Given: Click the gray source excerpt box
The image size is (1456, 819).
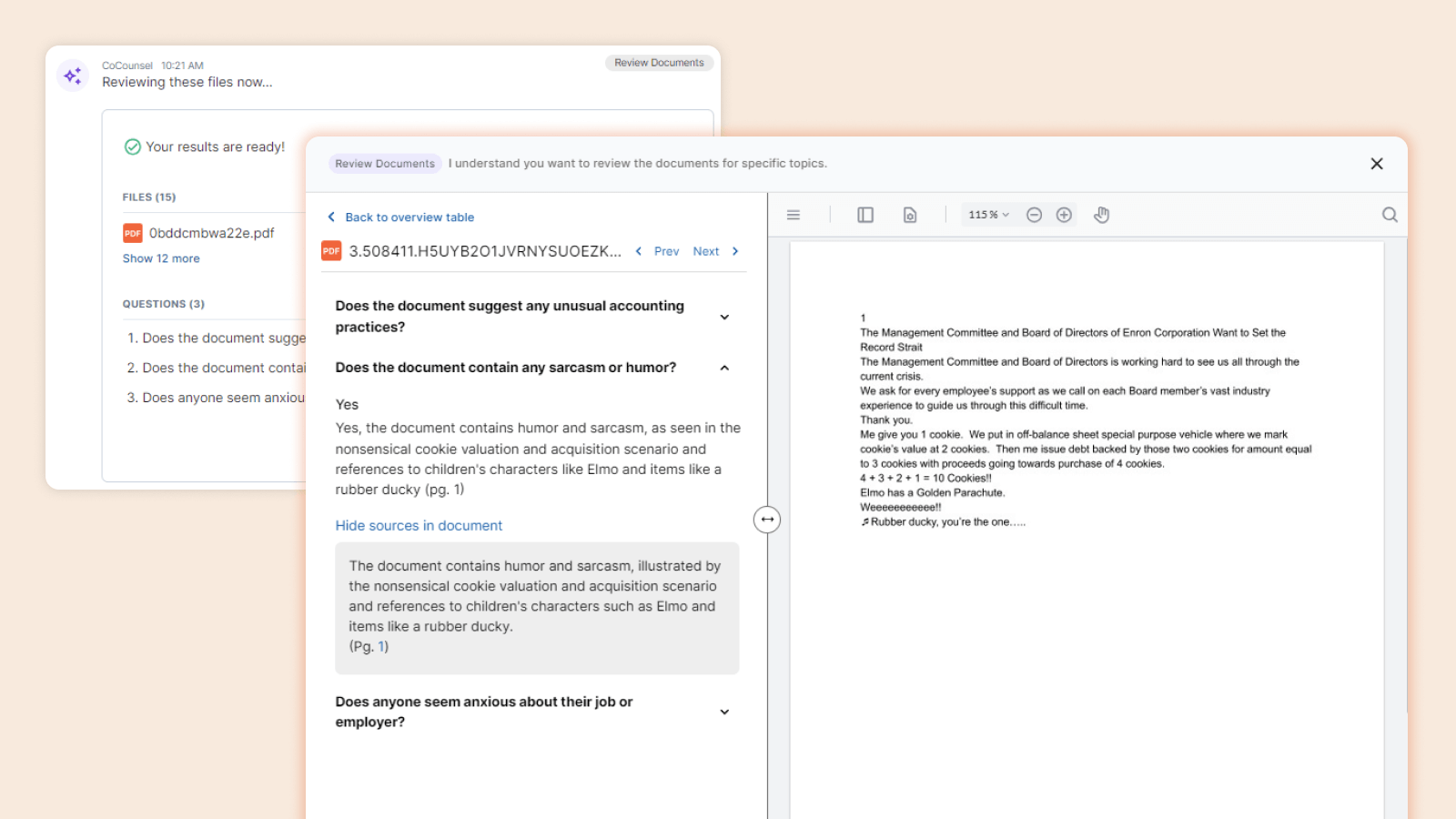Looking at the screenshot, I should pyautogui.click(x=537, y=608).
